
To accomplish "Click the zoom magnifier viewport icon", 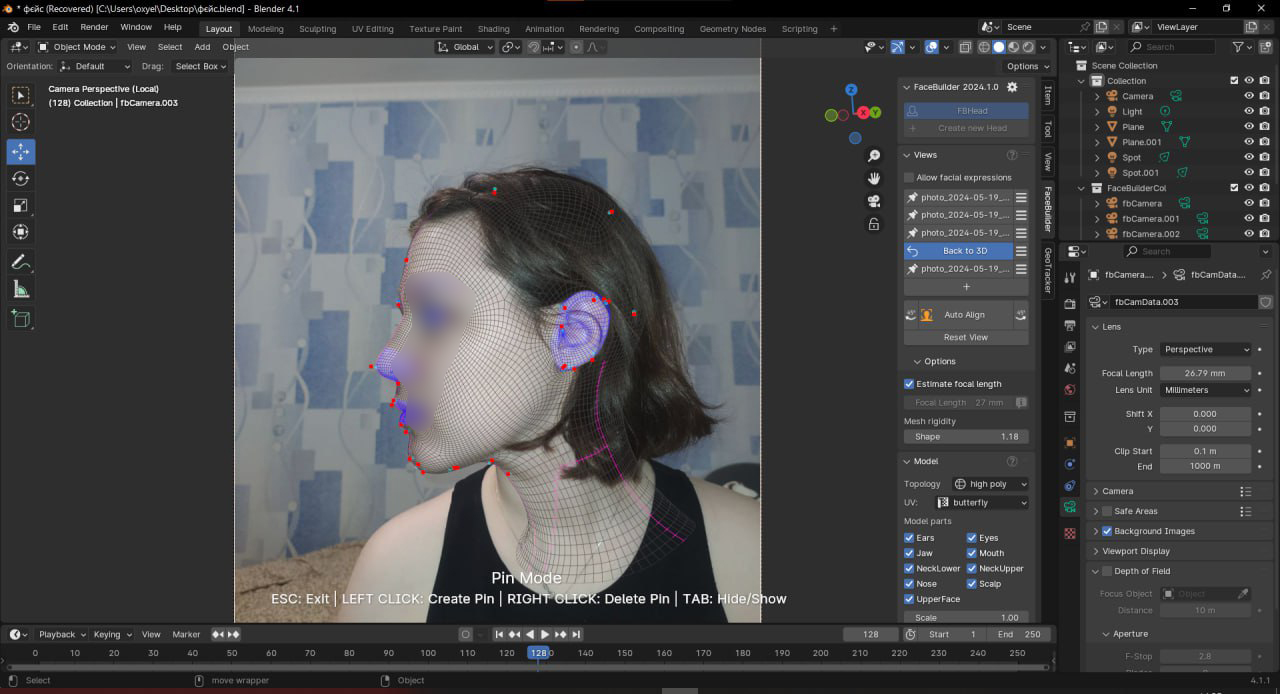I will 874,156.
